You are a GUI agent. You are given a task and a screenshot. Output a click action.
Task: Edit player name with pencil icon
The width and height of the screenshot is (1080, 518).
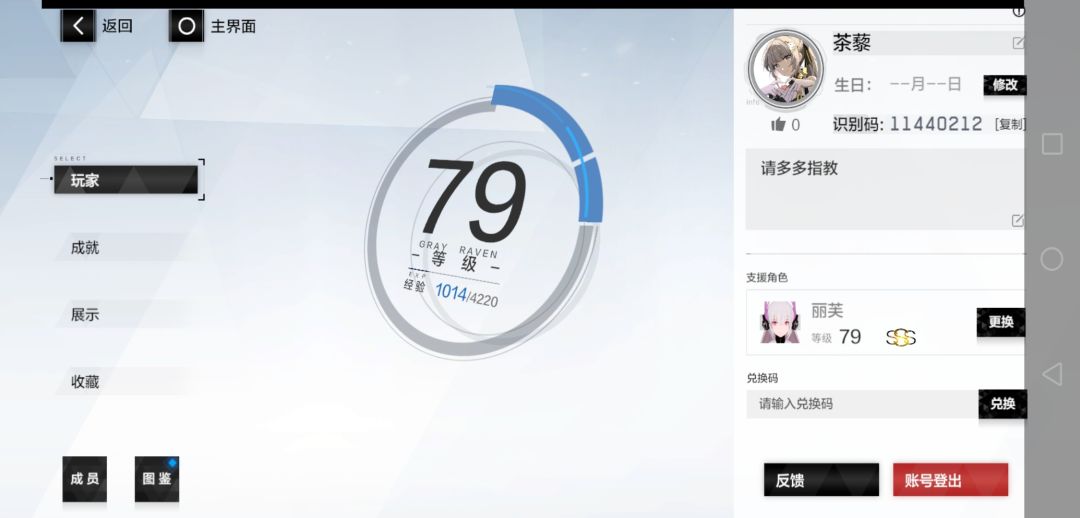click(1018, 43)
